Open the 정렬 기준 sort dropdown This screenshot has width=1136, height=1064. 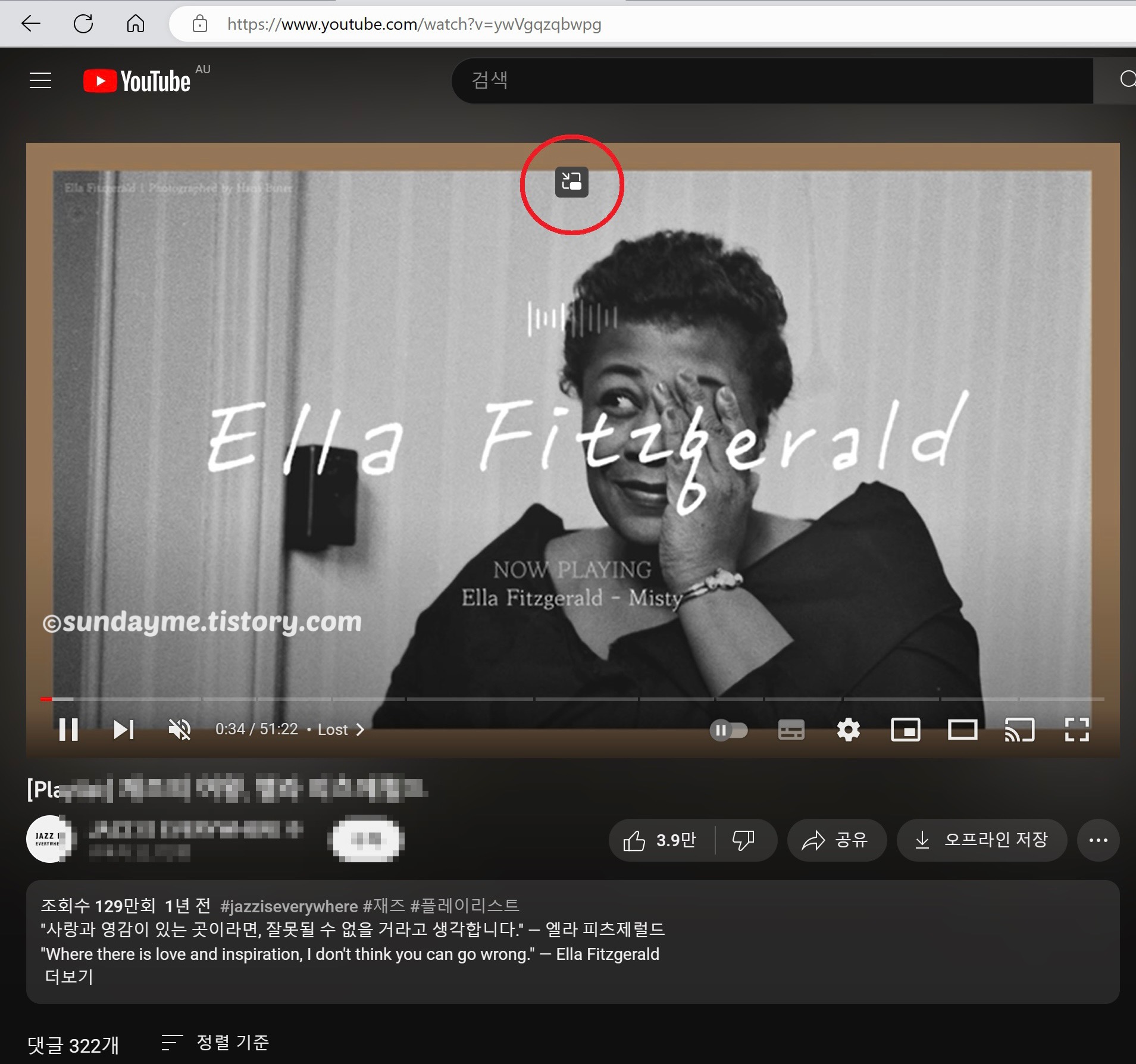(x=215, y=1043)
